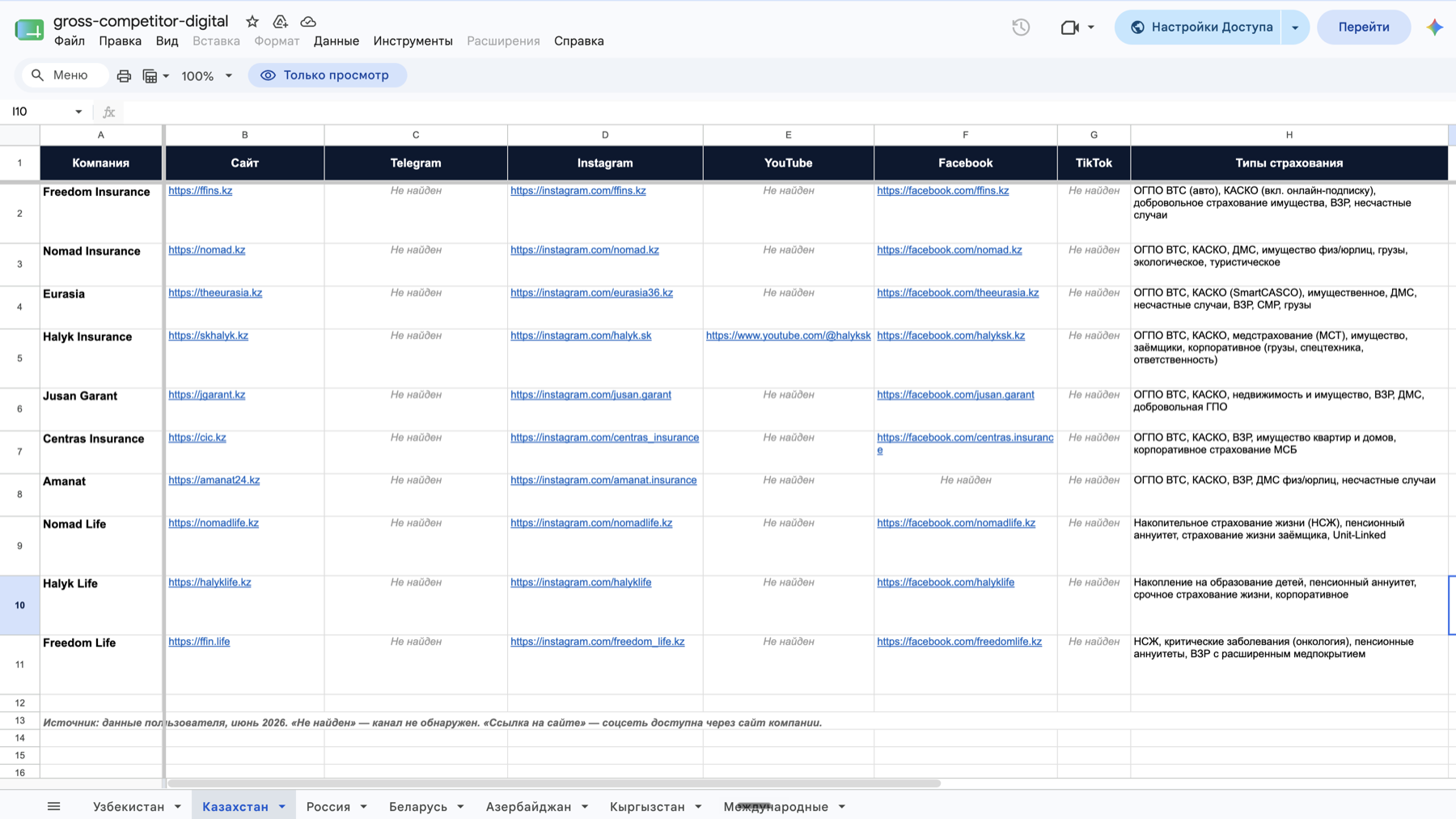This screenshot has height=819, width=1456.
Task: Switch to the Беларусь sheet tab
Action: pyautogui.click(x=418, y=807)
